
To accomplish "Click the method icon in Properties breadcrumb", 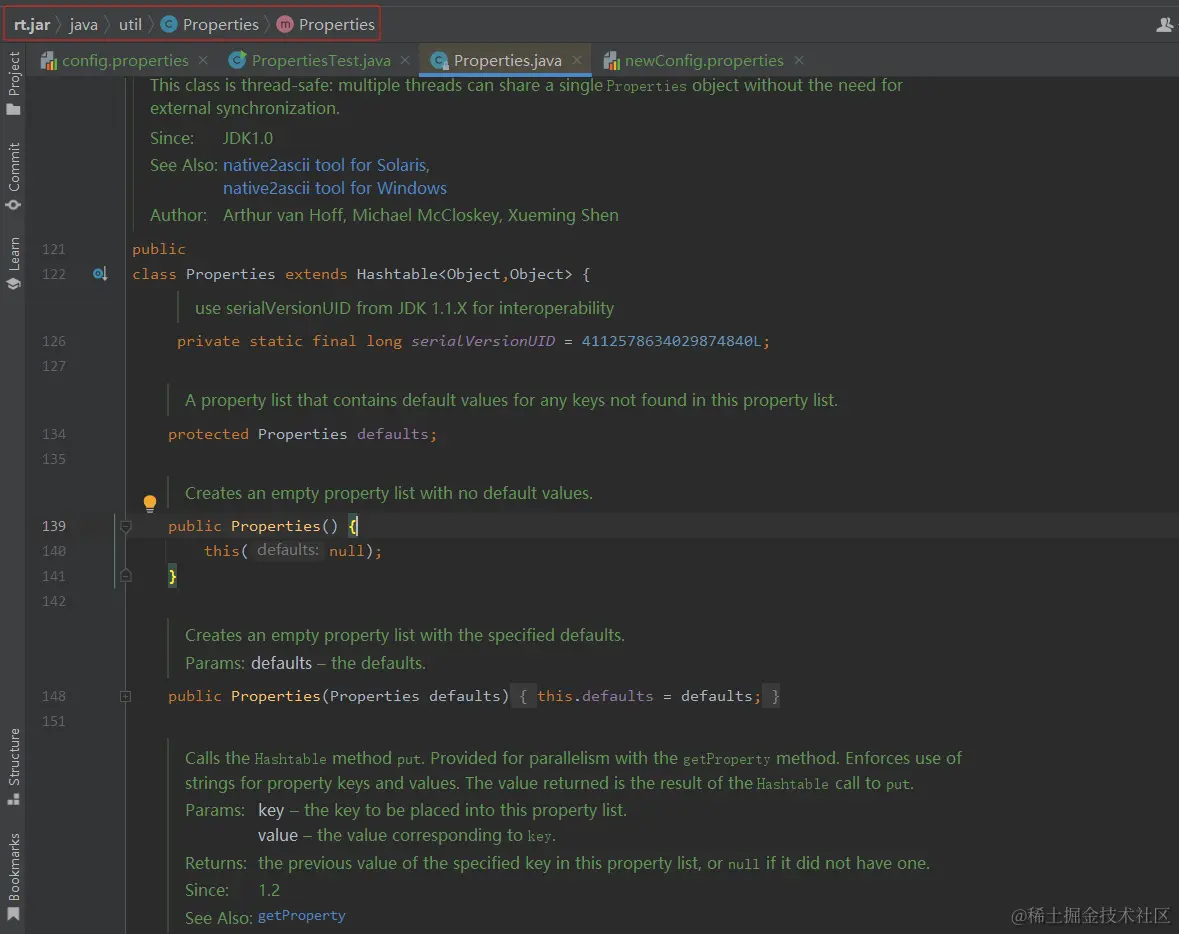I will point(285,24).
